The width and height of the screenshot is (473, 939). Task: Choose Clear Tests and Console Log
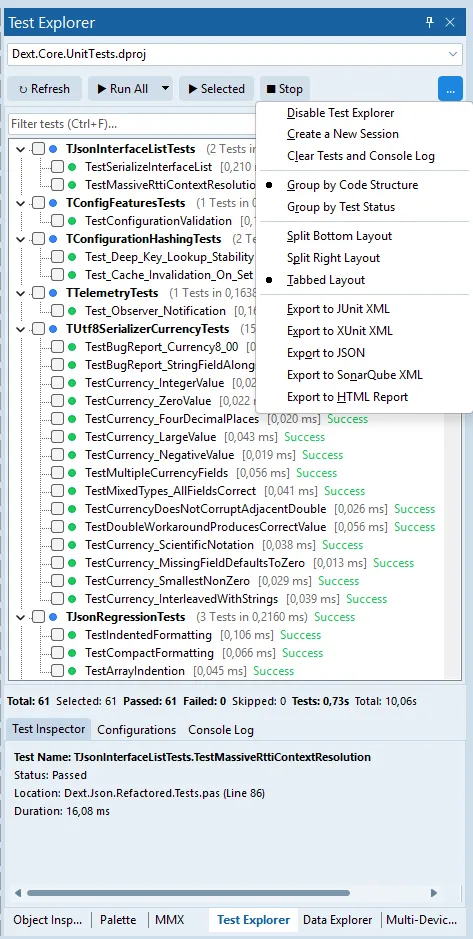tap(360, 156)
